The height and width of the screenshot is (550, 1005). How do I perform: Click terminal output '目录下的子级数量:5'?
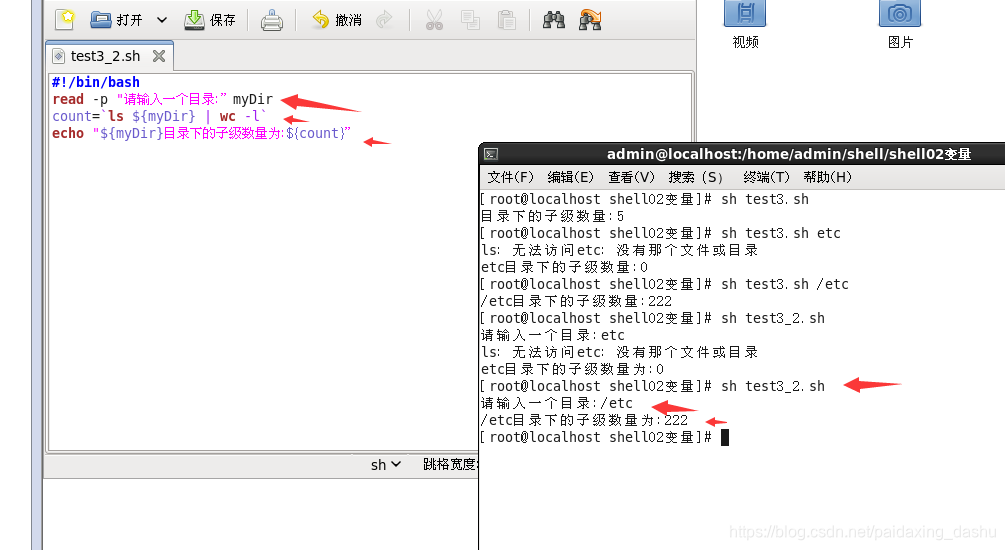tap(552, 216)
